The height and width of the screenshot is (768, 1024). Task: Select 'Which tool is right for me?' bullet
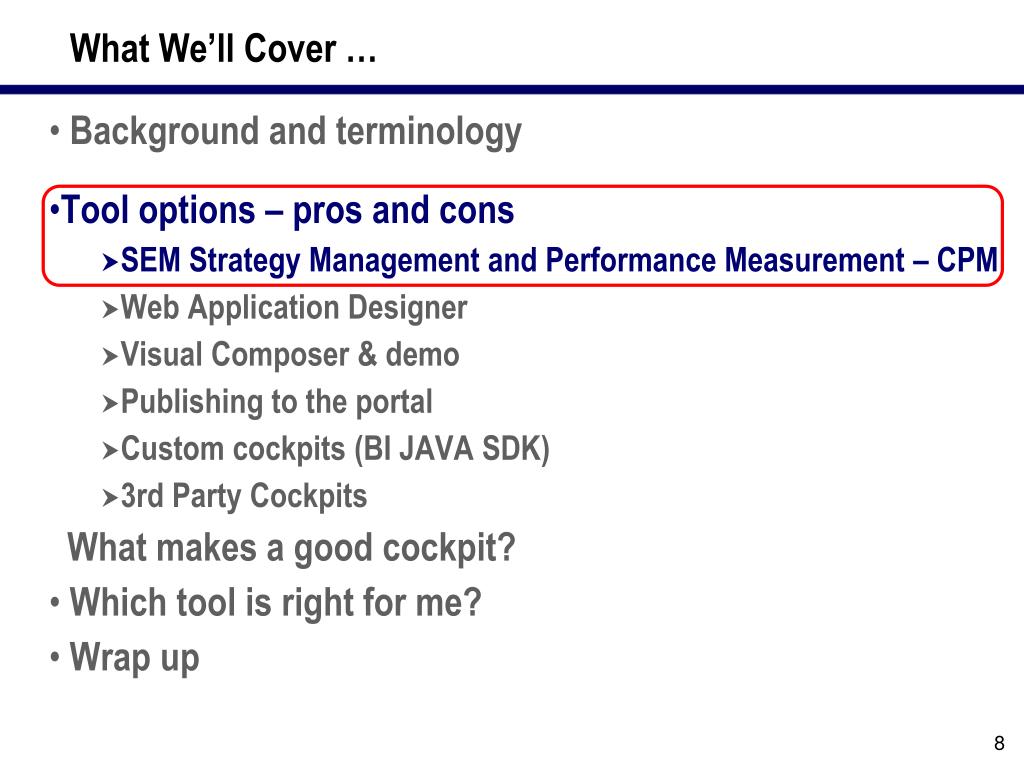275,603
